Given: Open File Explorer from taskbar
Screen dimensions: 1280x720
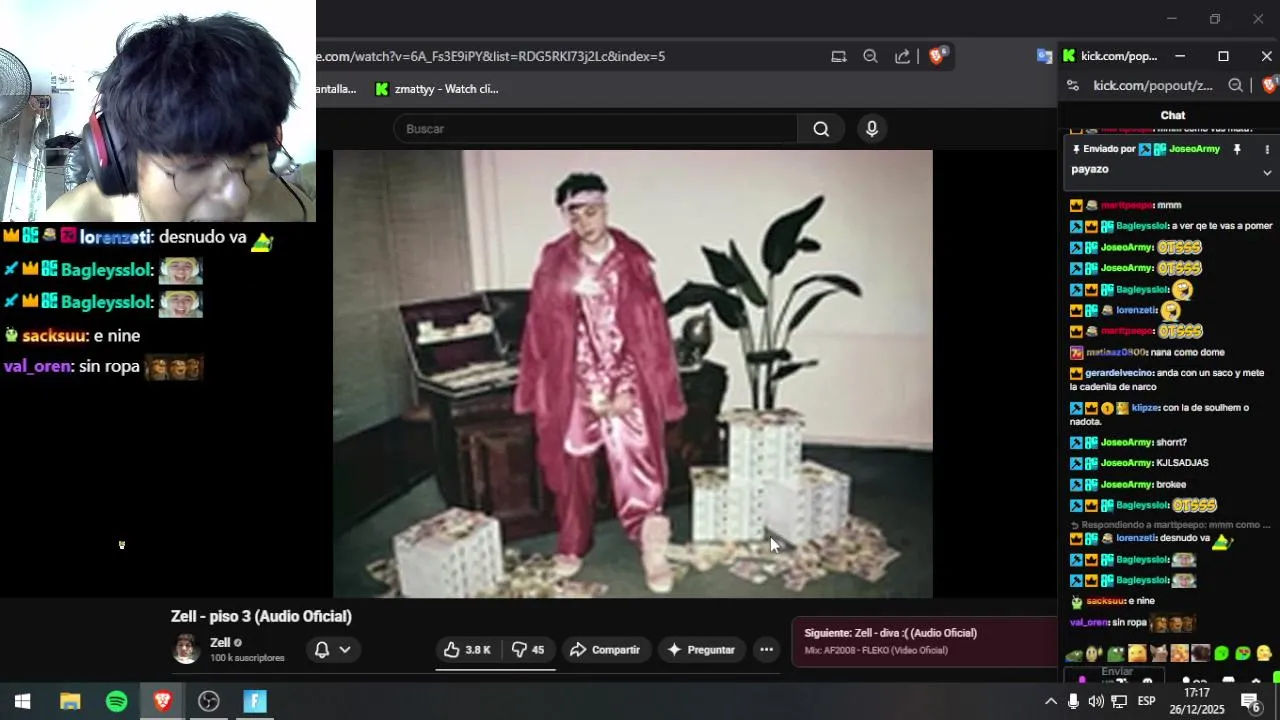Looking at the screenshot, I should coord(70,702).
